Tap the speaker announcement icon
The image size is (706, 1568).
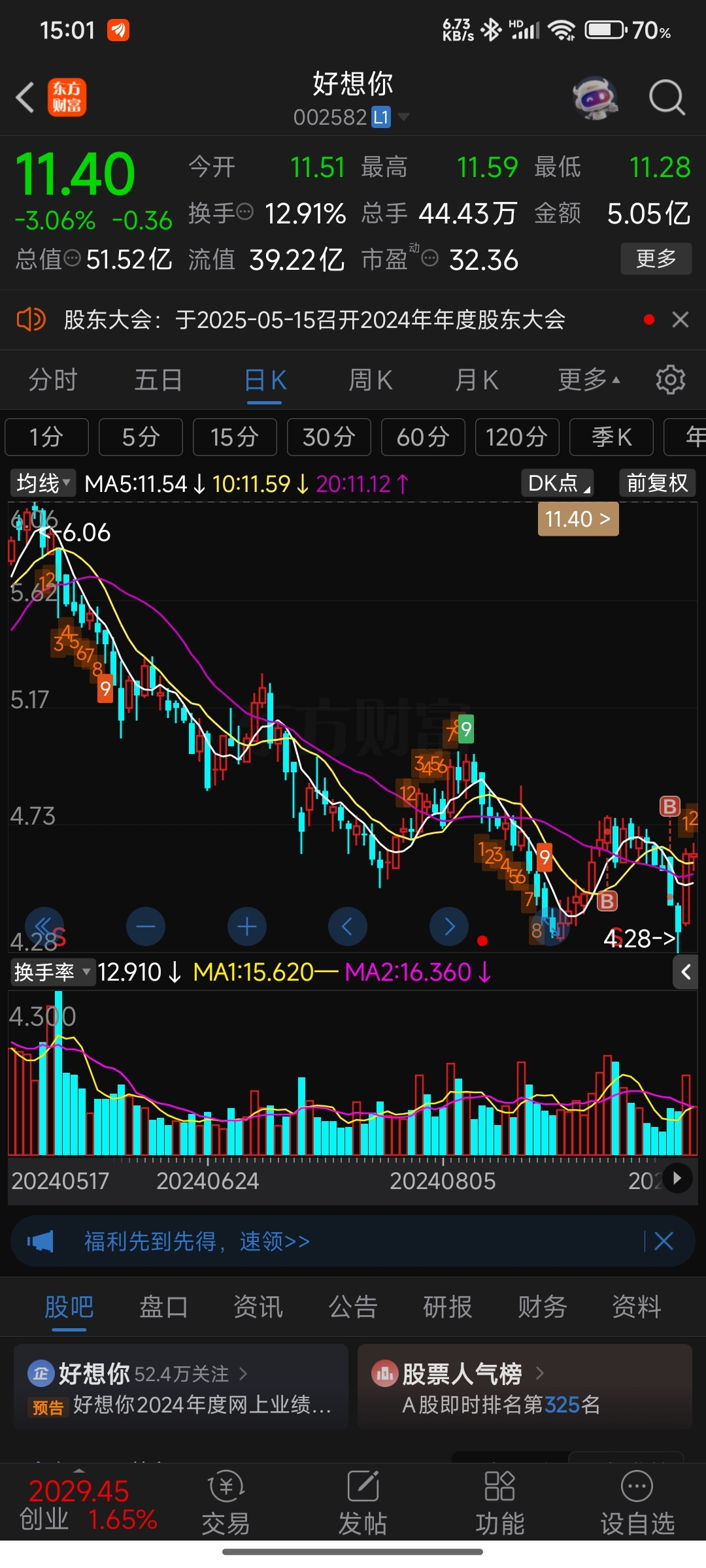point(31,319)
